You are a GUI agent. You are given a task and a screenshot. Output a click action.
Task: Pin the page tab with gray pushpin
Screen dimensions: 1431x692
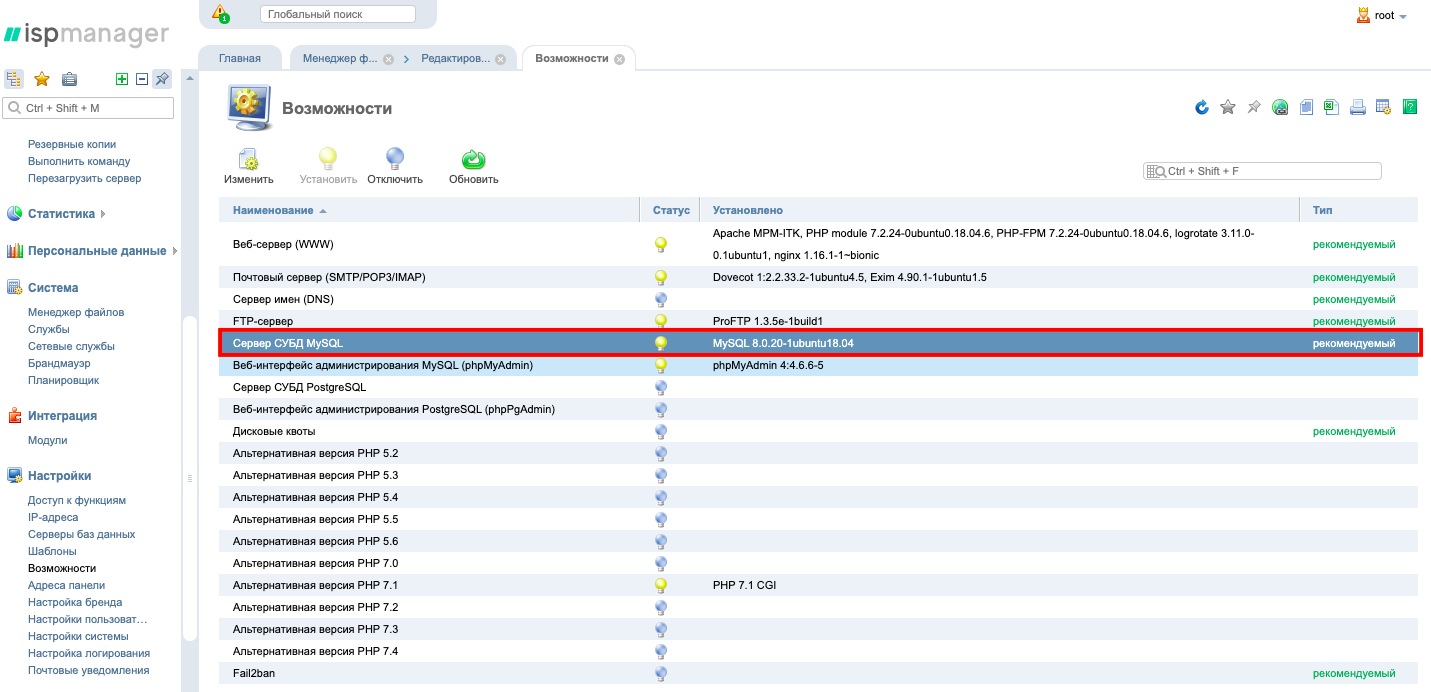tap(1254, 107)
